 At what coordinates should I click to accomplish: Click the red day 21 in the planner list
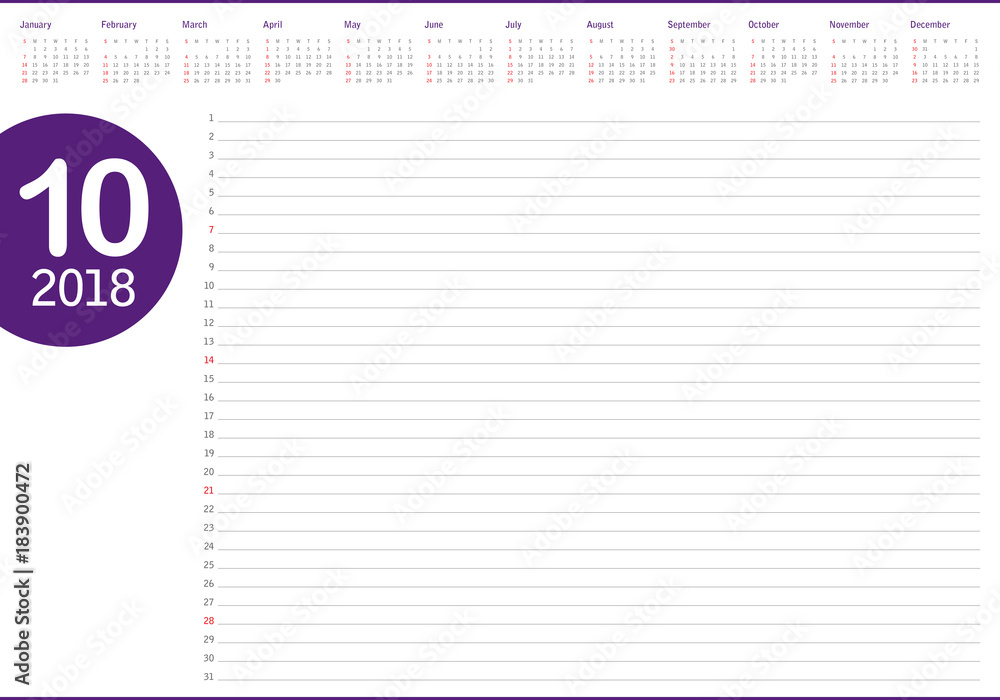click(209, 490)
